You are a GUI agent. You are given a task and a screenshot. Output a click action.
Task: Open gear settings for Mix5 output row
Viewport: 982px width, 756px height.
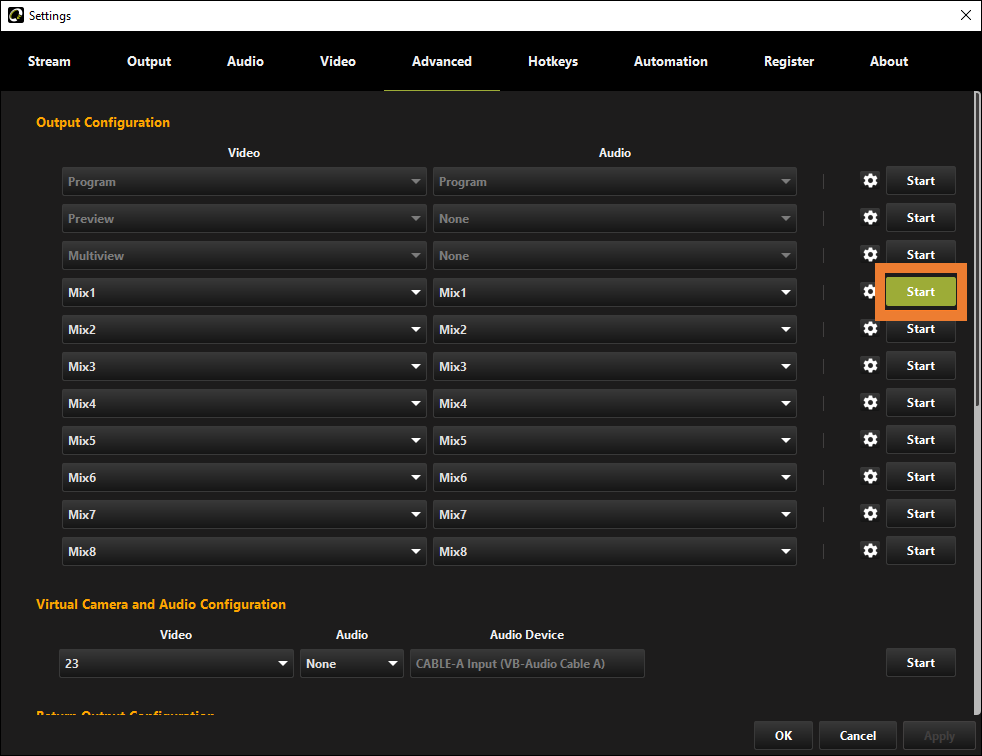pos(870,440)
